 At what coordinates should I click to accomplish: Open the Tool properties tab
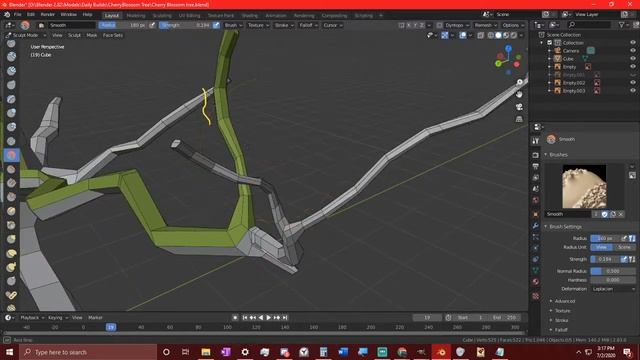[536, 140]
